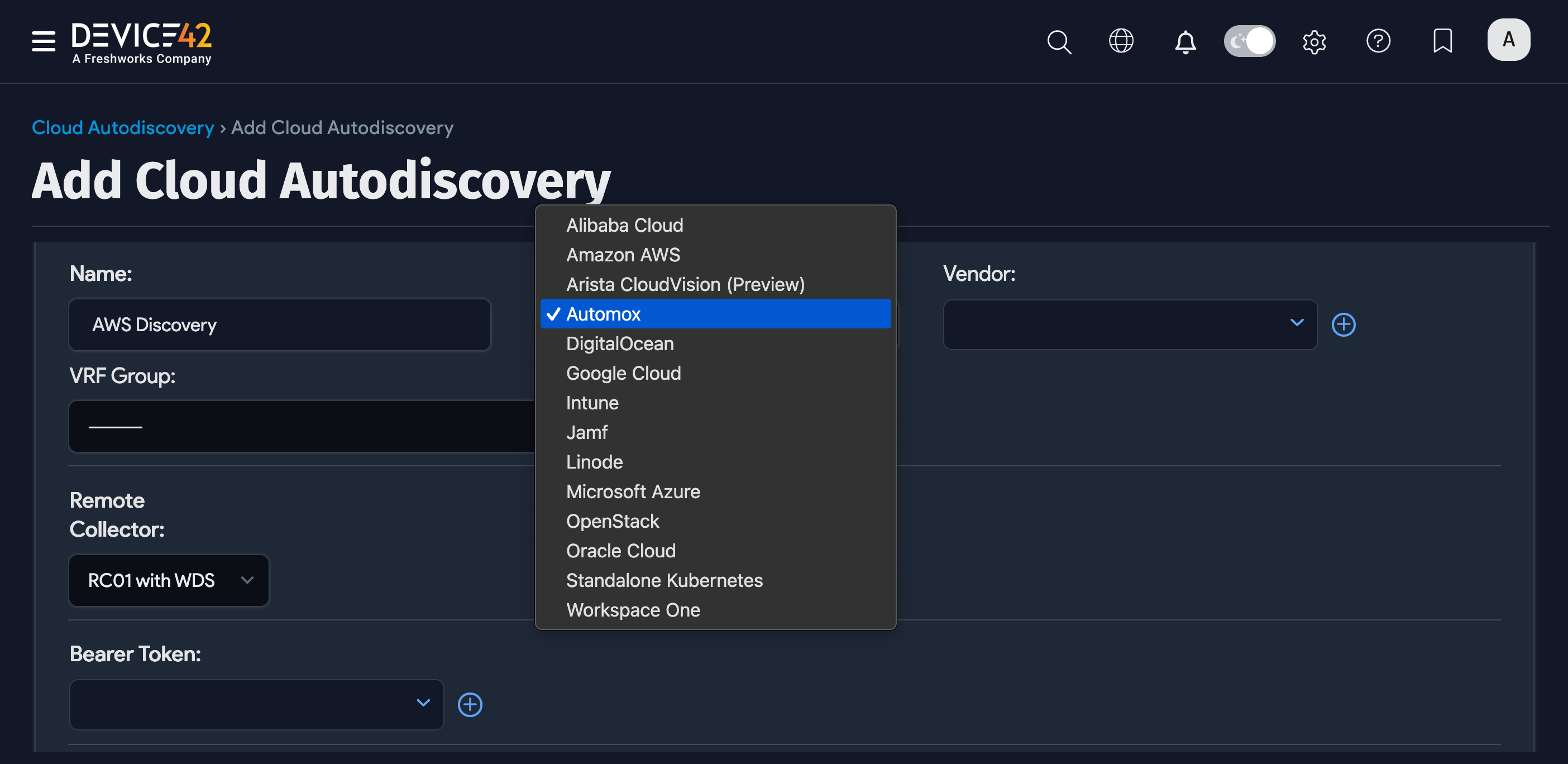Choose Microsoft Azure option

633,492
